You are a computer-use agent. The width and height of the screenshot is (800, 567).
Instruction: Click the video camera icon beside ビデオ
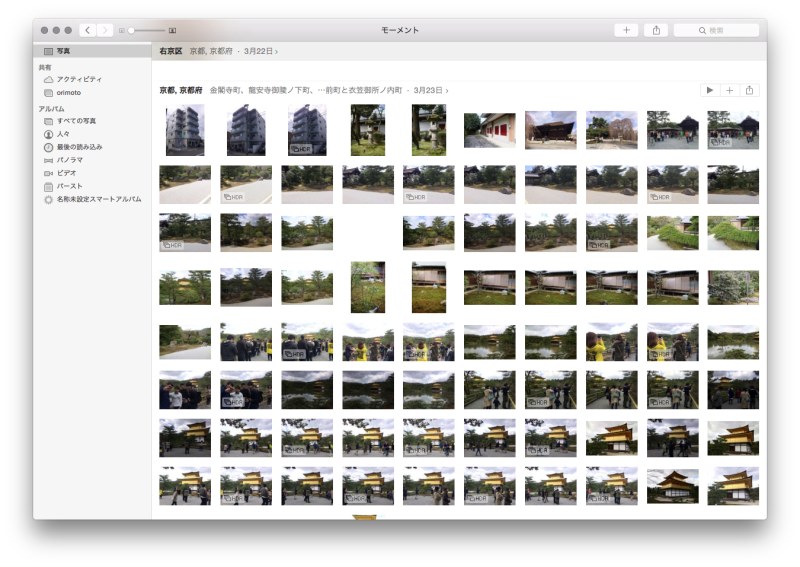48,174
